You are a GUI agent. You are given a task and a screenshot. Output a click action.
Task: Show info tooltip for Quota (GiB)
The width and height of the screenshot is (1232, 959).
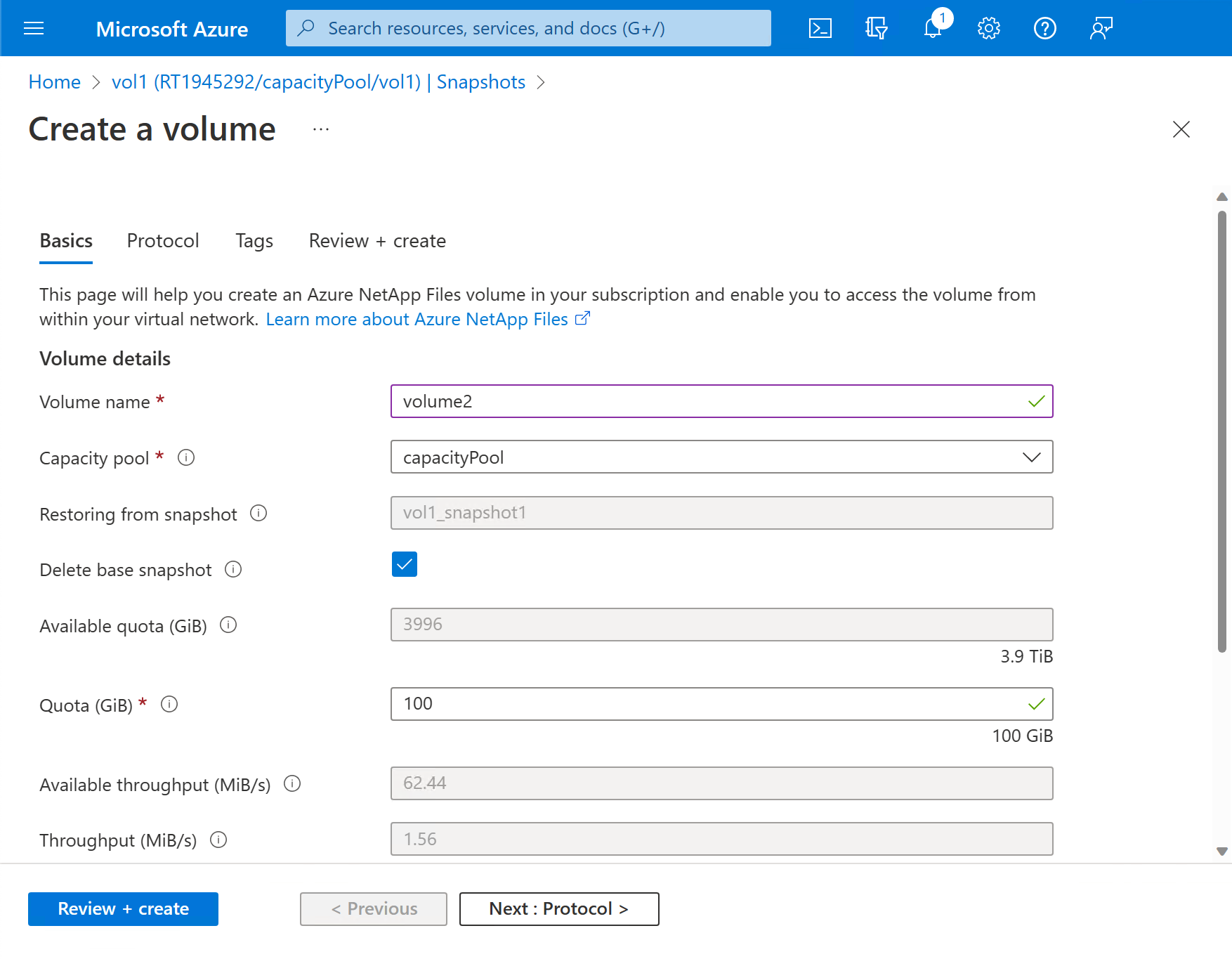(169, 704)
